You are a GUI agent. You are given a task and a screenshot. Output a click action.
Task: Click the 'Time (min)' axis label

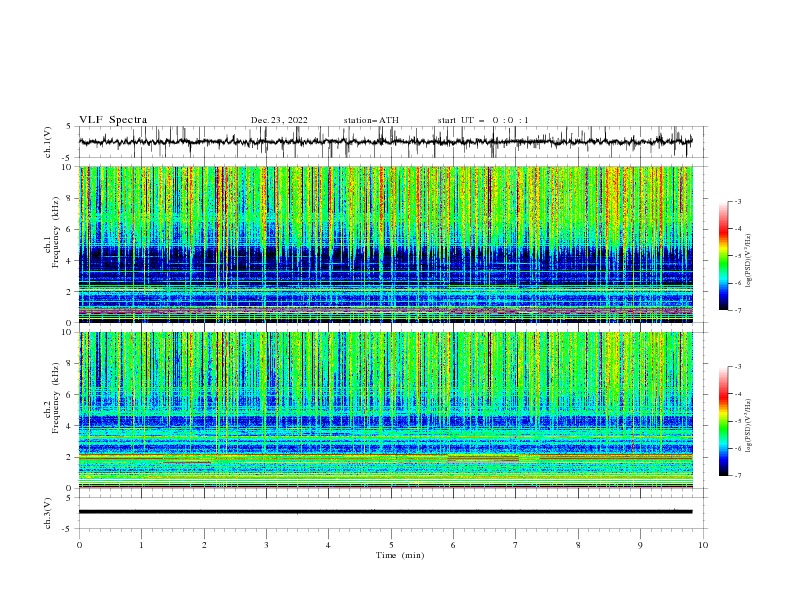(x=400, y=555)
